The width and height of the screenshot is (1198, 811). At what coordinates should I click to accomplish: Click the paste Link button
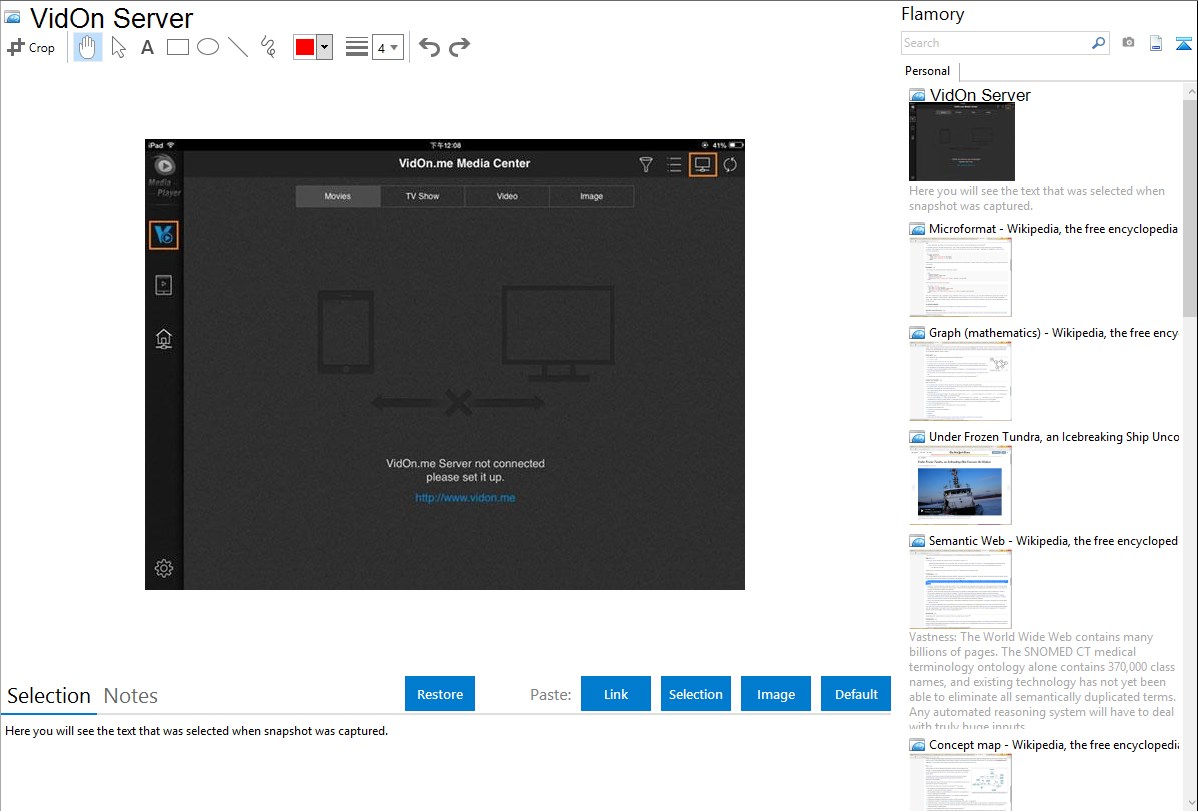click(x=616, y=694)
